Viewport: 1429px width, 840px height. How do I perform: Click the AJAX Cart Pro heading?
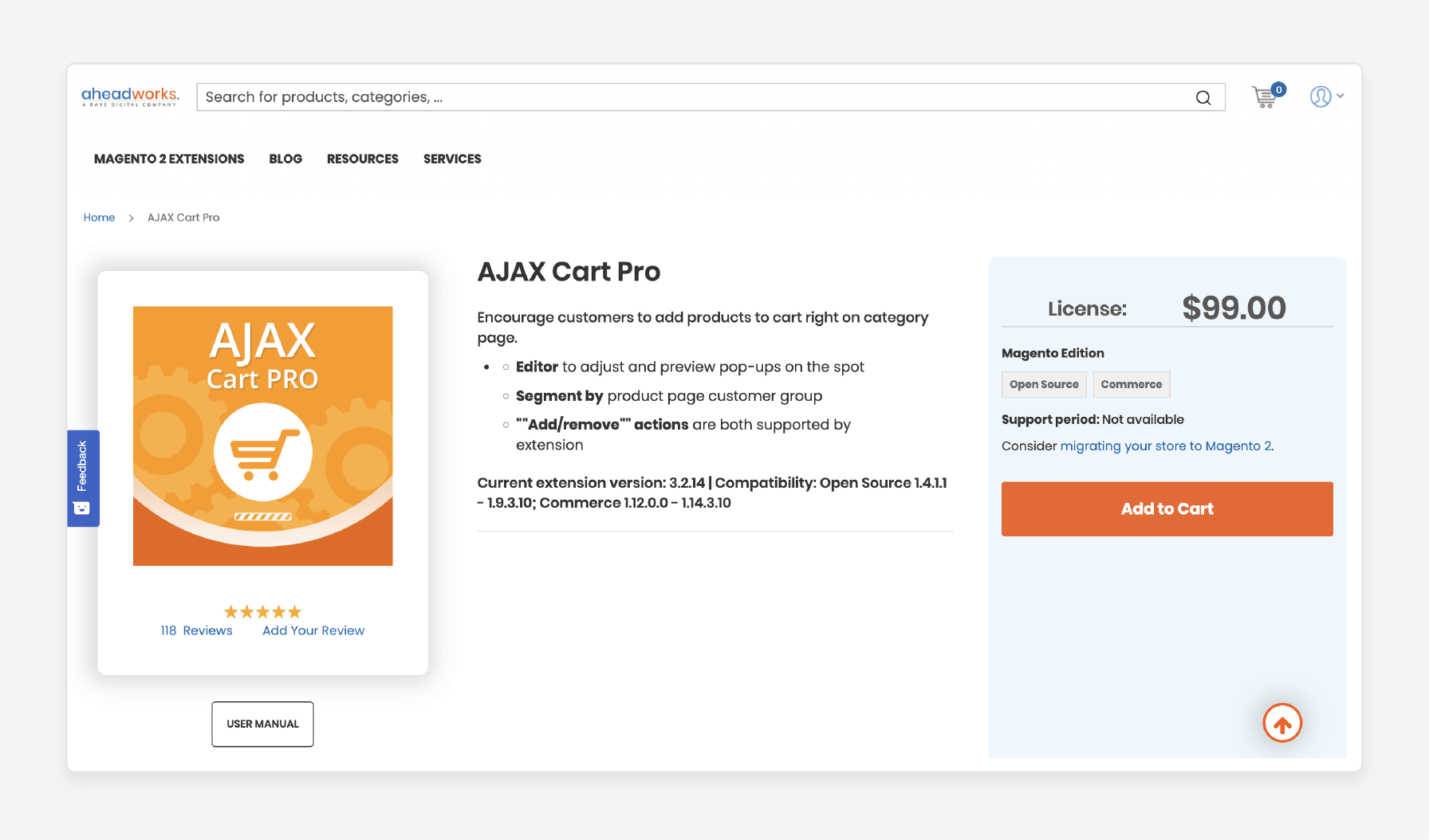click(x=569, y=272)
